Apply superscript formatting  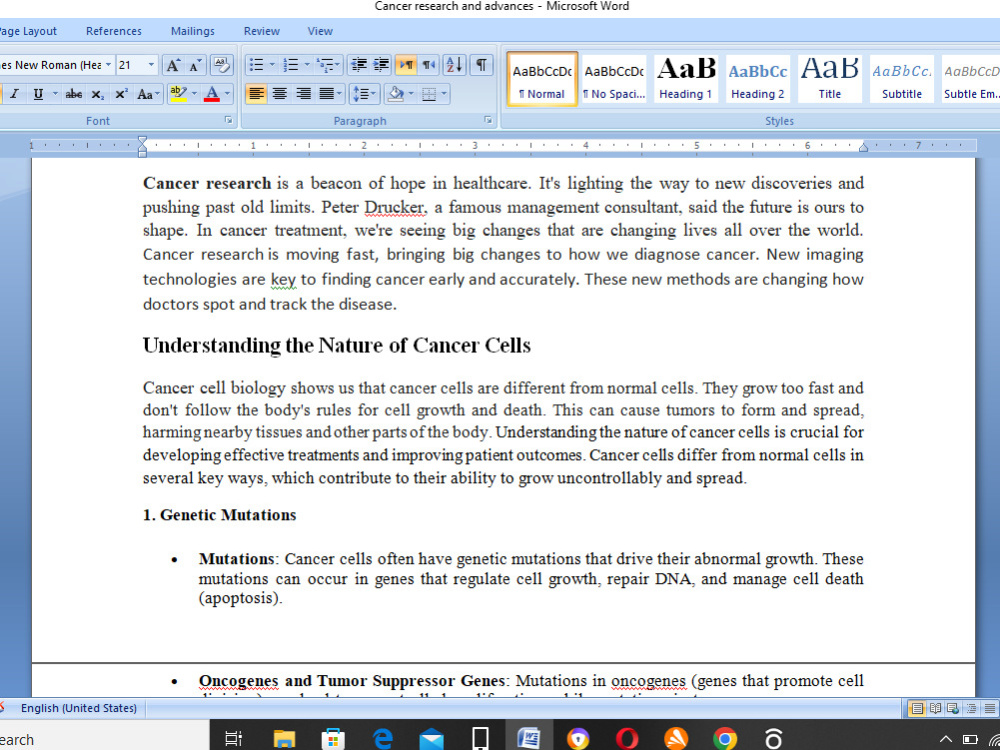[120, 94]
